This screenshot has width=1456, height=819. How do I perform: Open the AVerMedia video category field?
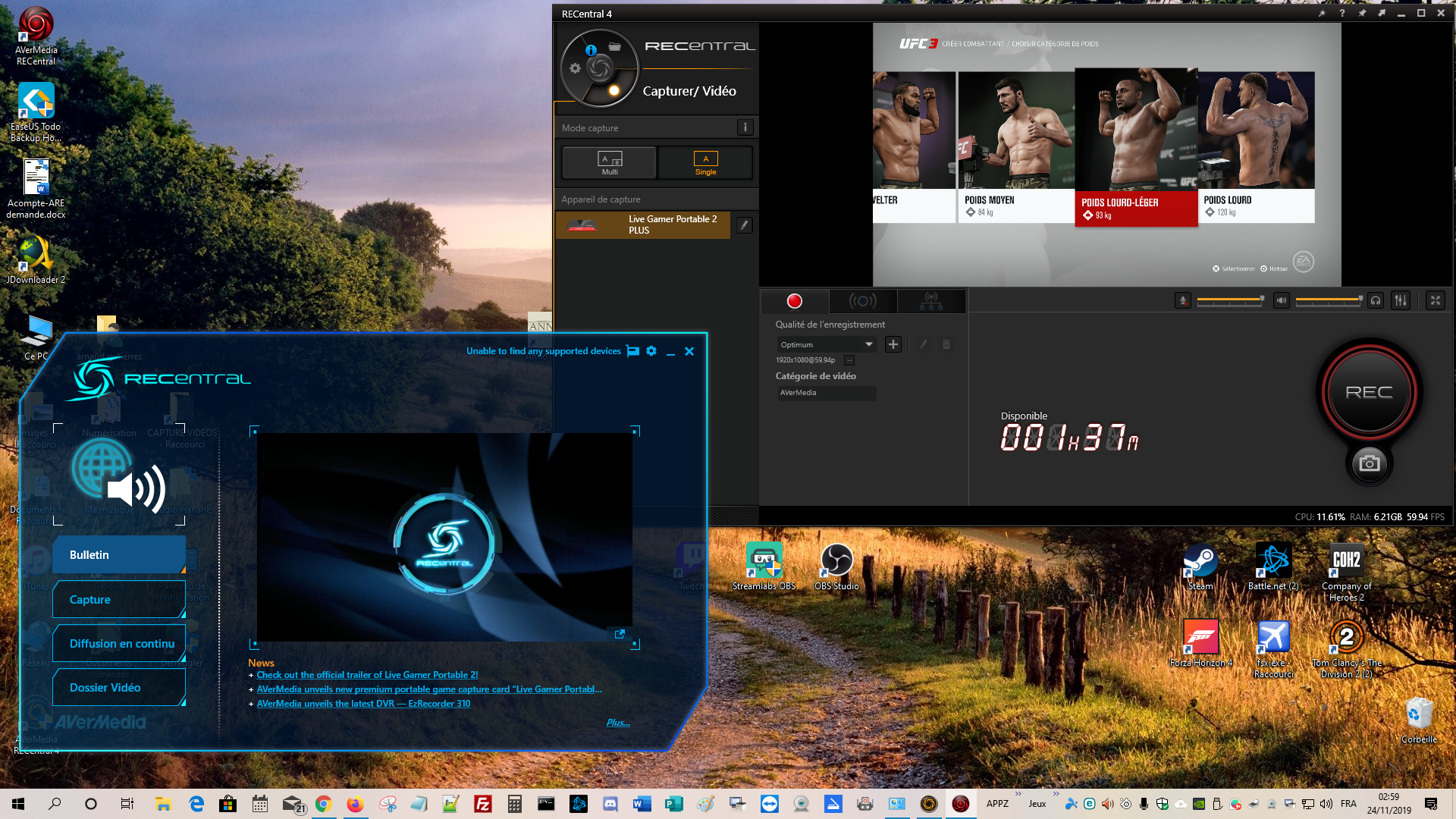pos(826,393)
